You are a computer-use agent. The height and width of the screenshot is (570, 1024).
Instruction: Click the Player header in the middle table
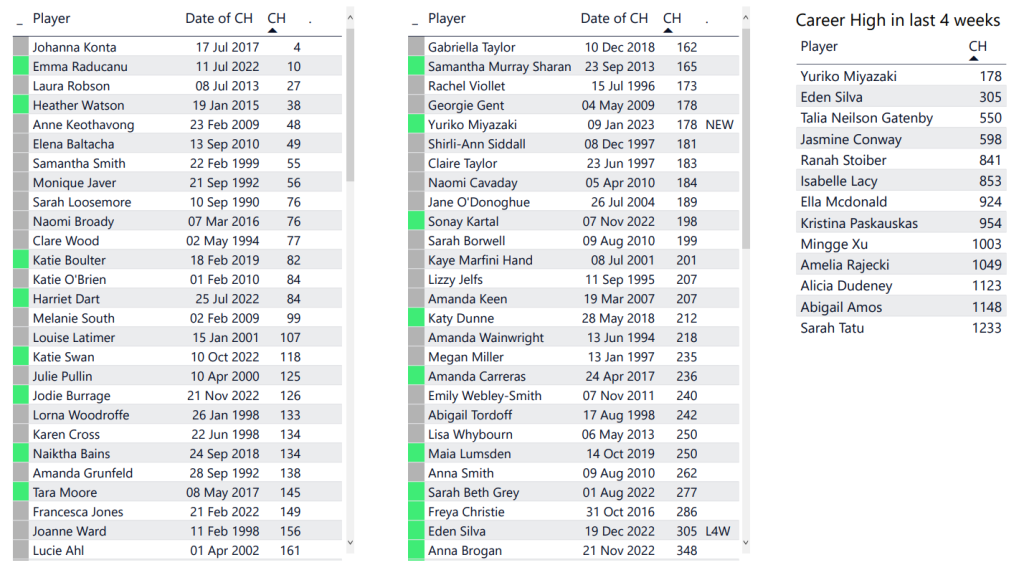tap(447, 19)
